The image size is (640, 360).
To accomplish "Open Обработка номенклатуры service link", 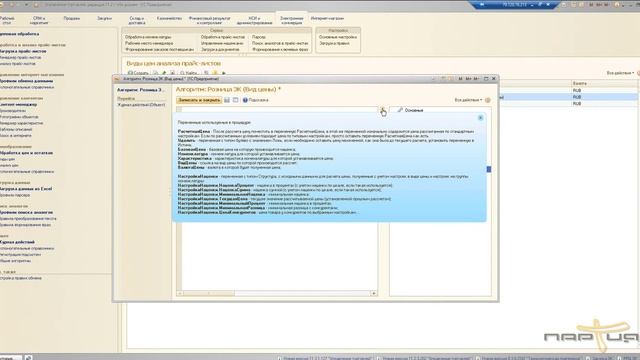I will [148, 37].
